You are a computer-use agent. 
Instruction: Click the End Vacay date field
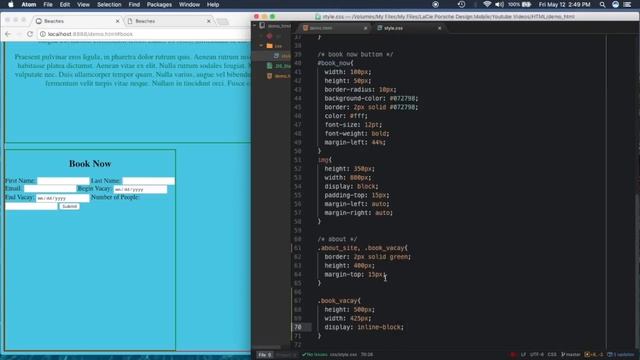pyautogui.click(x=62, y=198)
